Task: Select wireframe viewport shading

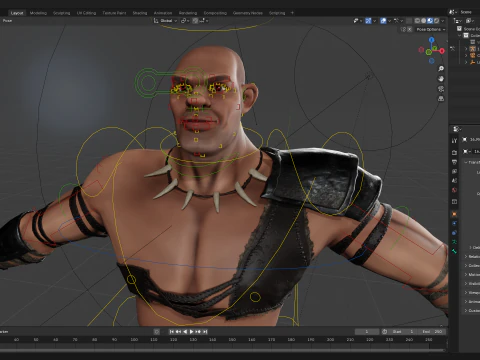Action: pos(417,21)
